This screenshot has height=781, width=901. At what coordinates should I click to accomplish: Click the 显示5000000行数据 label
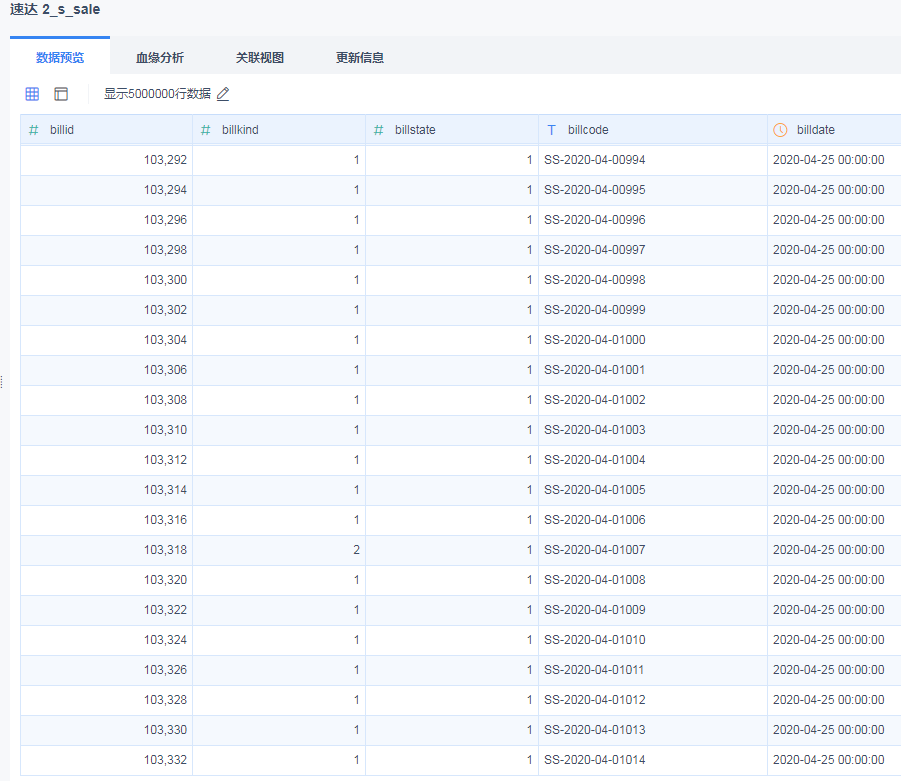point(157,94)
